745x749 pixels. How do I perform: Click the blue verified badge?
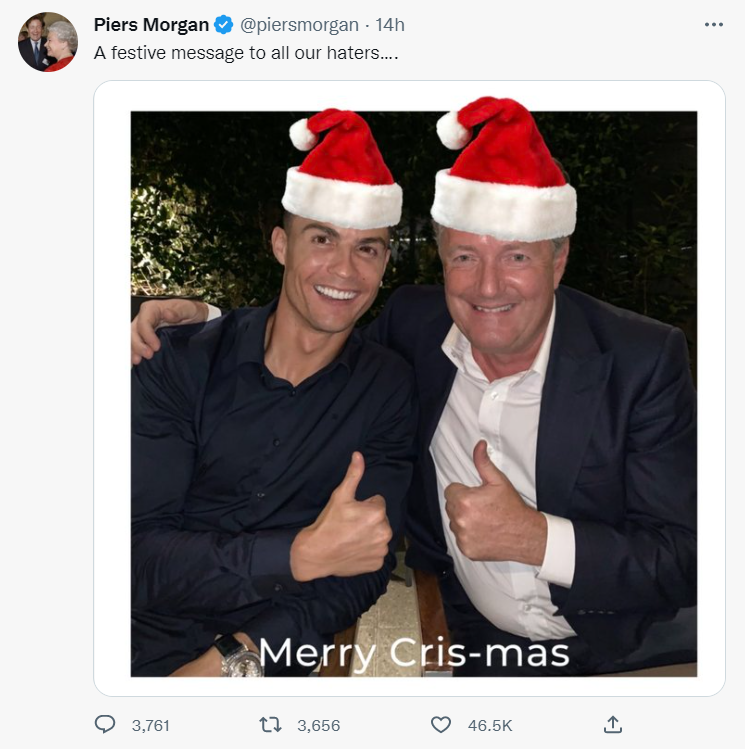click(x=224, y=24)
